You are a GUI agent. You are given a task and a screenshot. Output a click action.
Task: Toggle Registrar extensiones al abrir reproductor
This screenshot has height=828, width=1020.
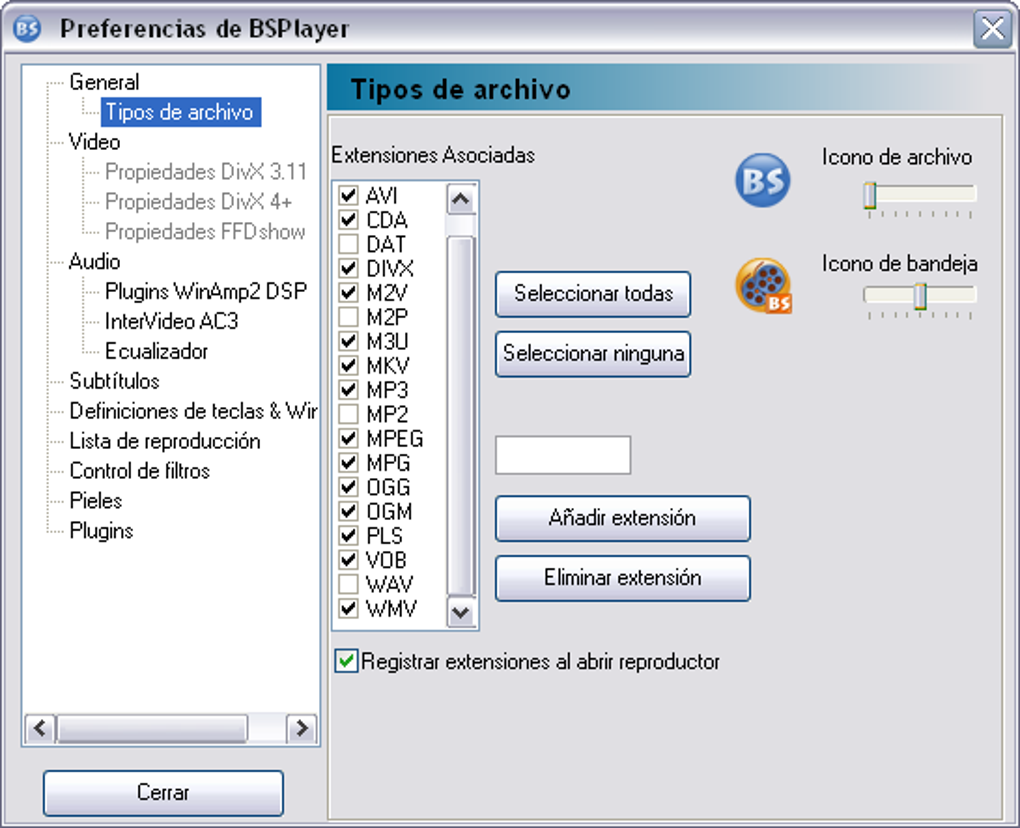[x=346, y=661]
